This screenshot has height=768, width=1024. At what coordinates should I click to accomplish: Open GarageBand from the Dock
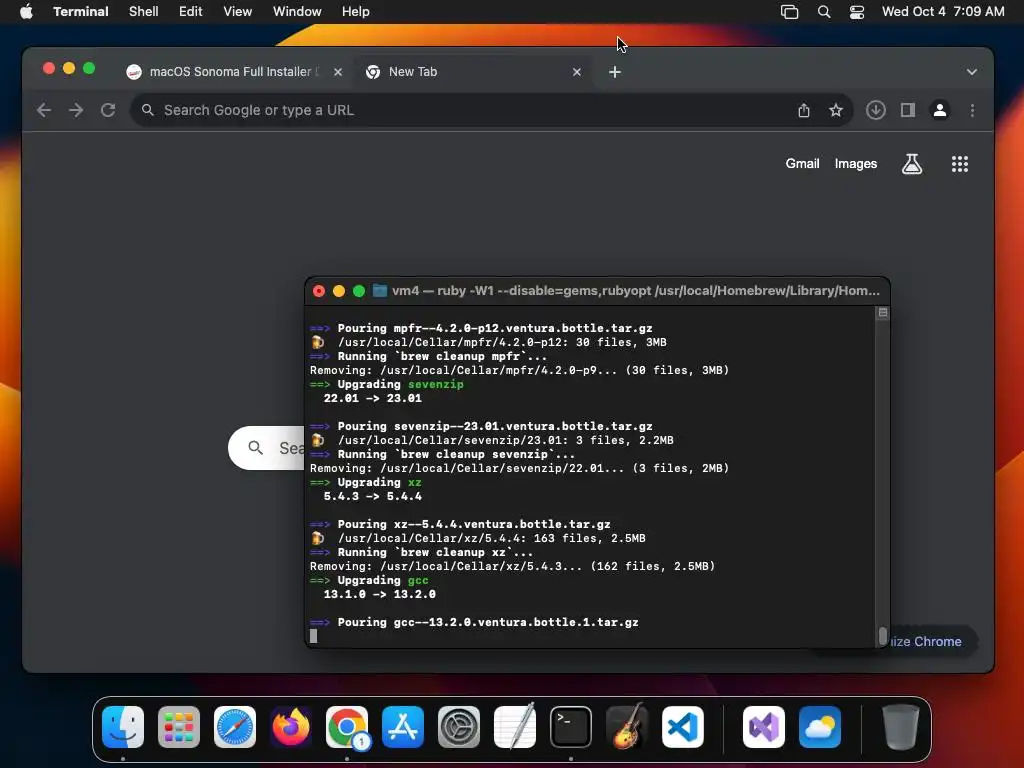coord(627,727)
